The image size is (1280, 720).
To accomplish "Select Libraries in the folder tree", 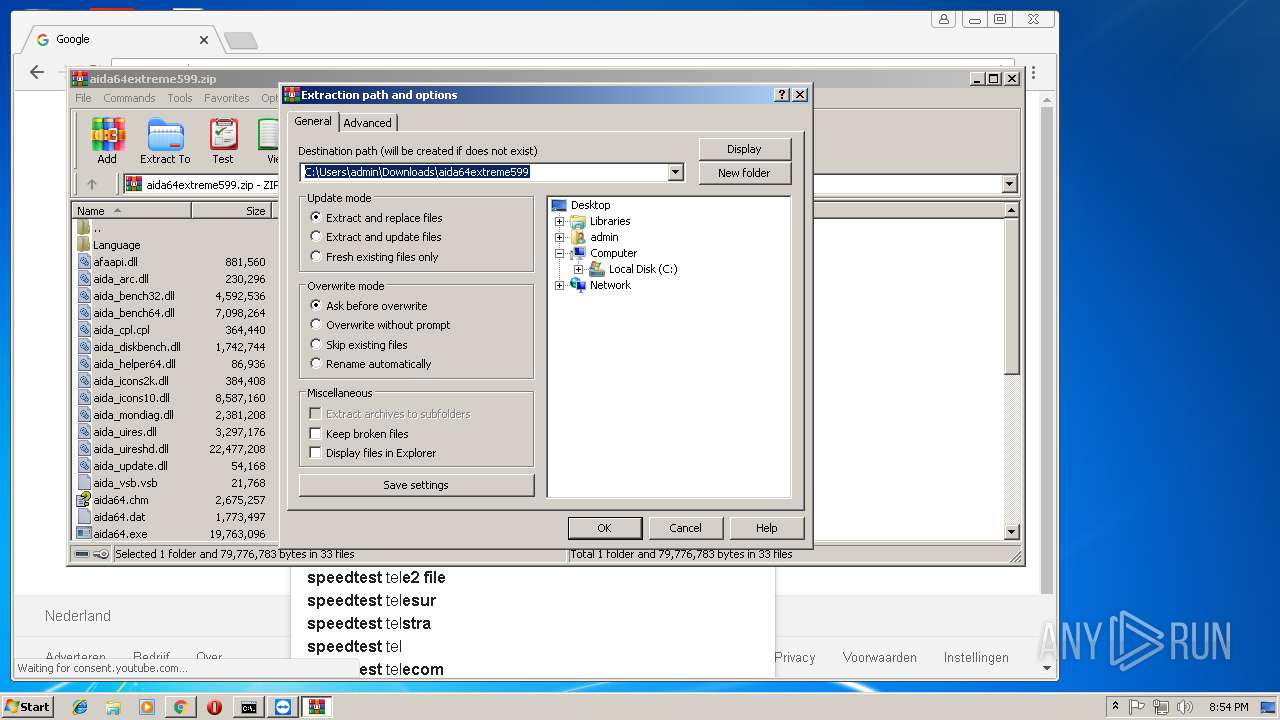I will [610, 221].
